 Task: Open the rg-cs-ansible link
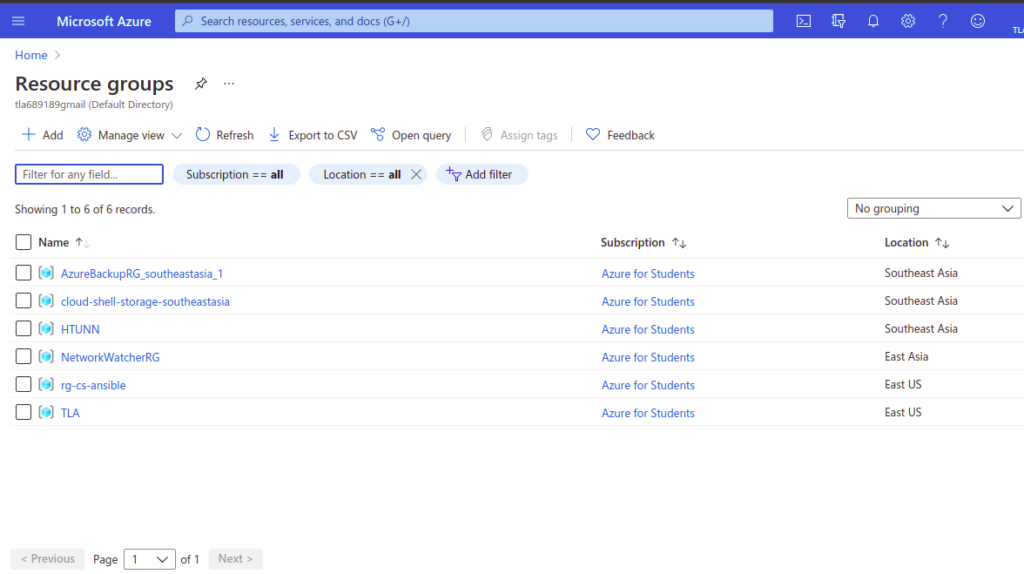[x=93, y=385]
